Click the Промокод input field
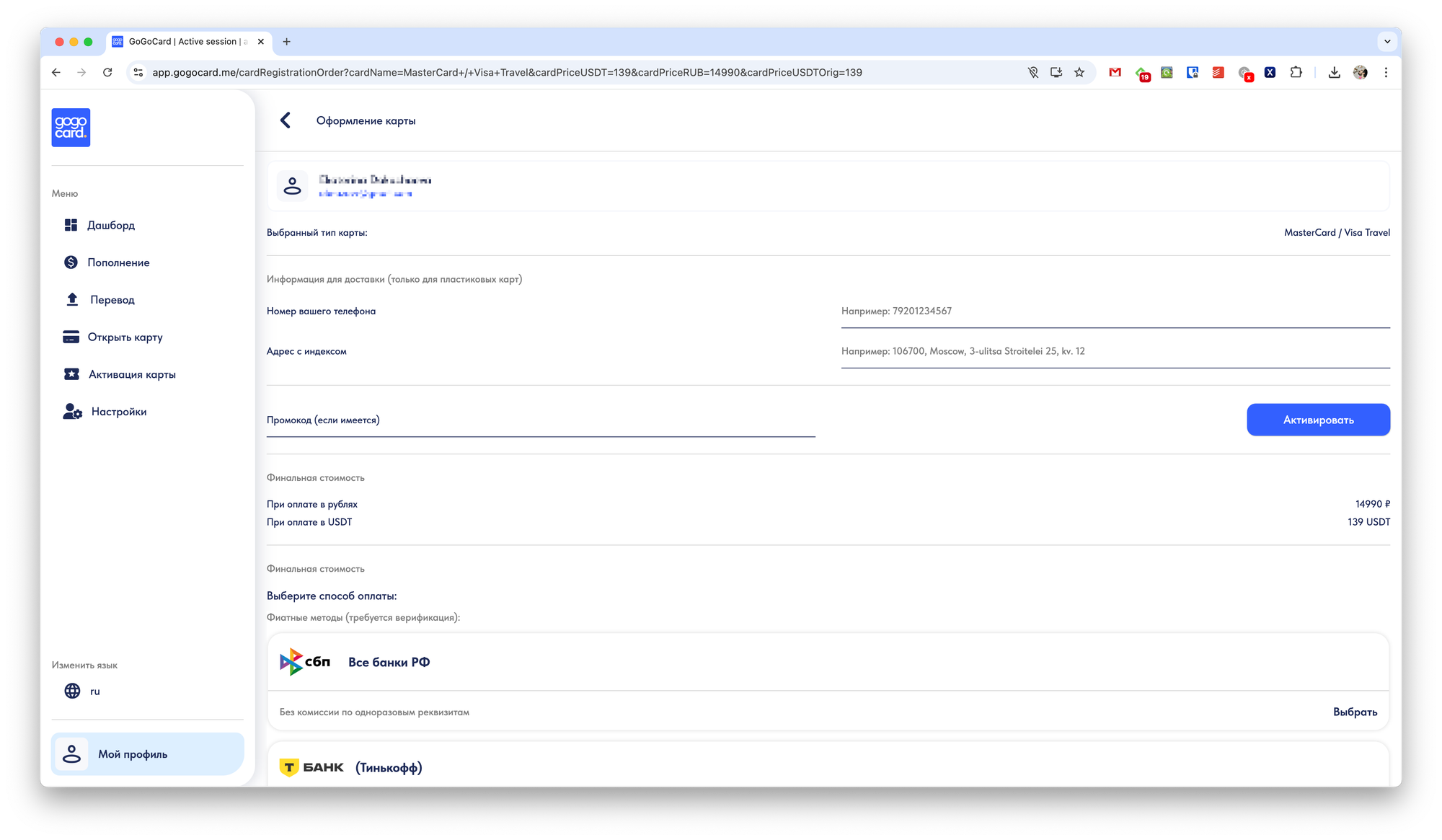The image size is (1442, 840). coord(541,420)
